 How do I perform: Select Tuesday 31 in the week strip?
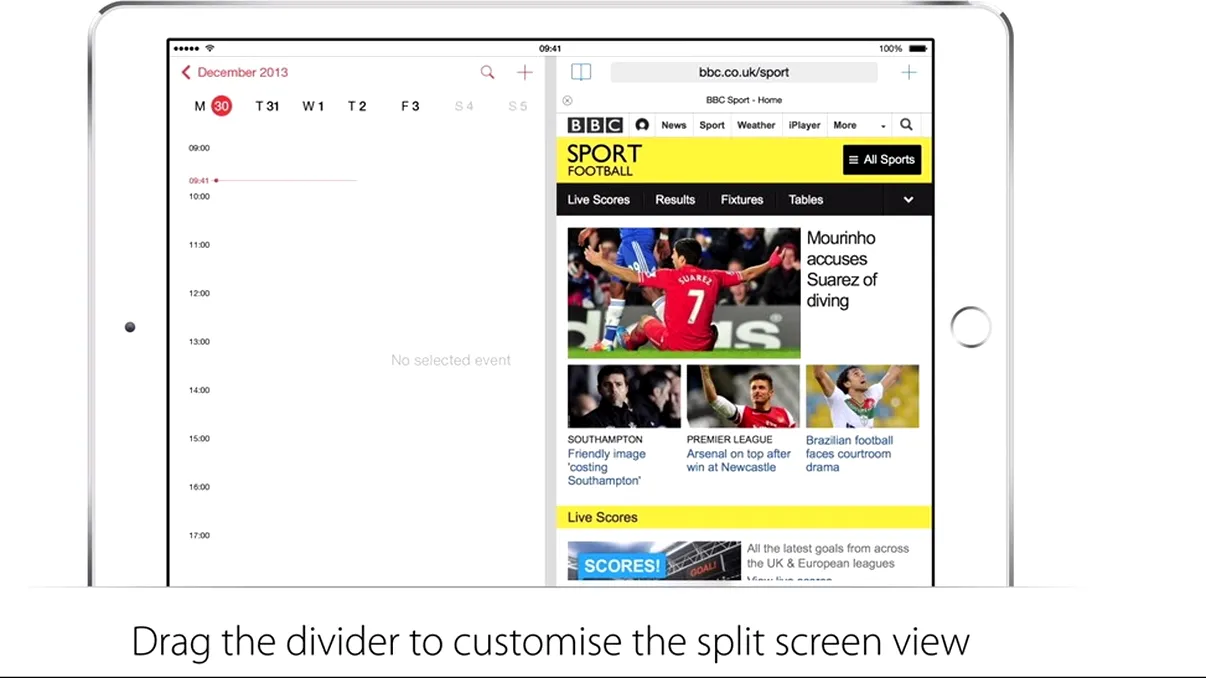pyautogui.click(x=267, y=105)
